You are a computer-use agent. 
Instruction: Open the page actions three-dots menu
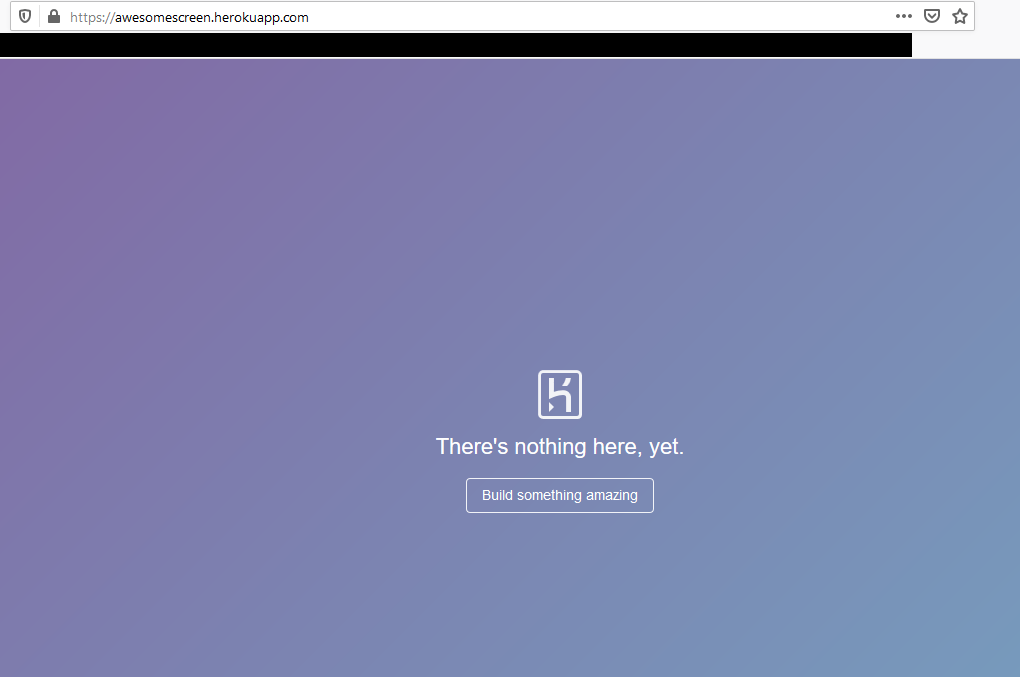pos(904,16)
